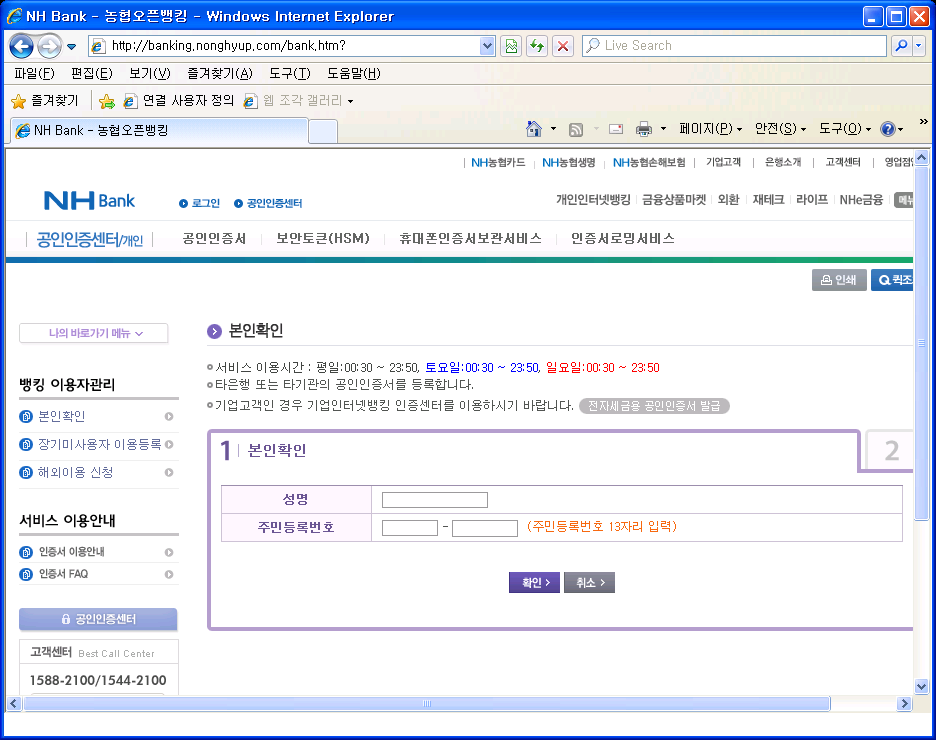Click the browser Back arrow button
The width and height of the screenshot is (936, 740).
(x=21, y=46)
